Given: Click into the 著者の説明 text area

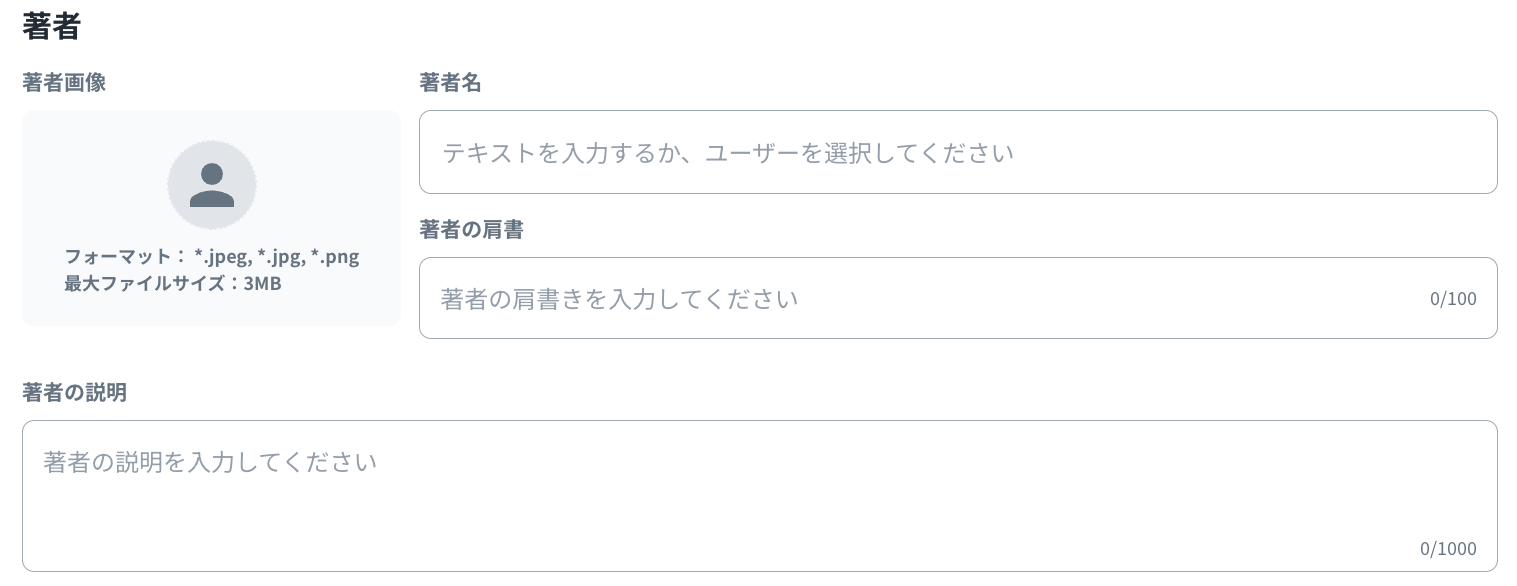Looking at the screenshot, I should coord(759,495).
